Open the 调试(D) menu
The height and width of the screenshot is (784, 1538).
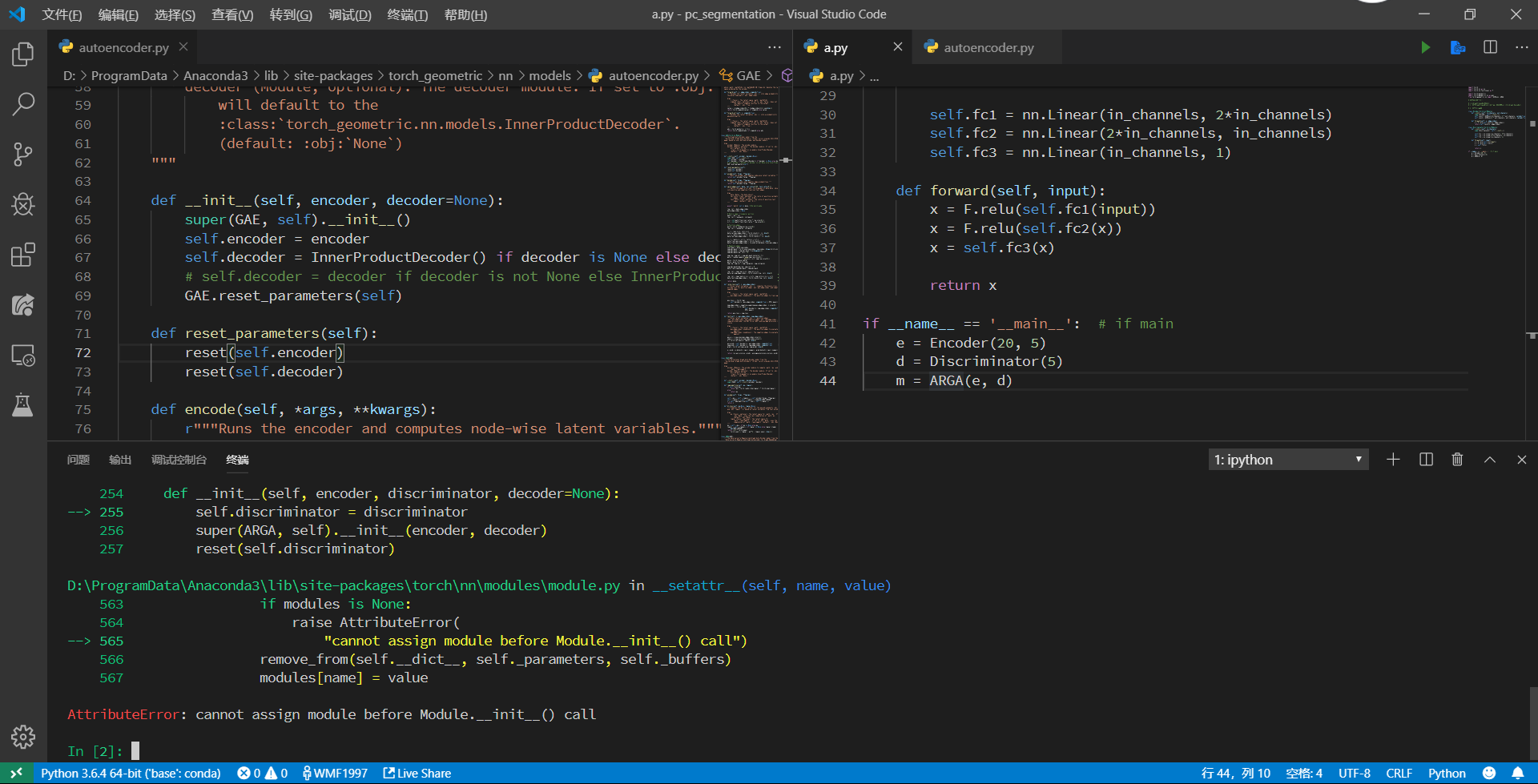click(x=350, y=14)
